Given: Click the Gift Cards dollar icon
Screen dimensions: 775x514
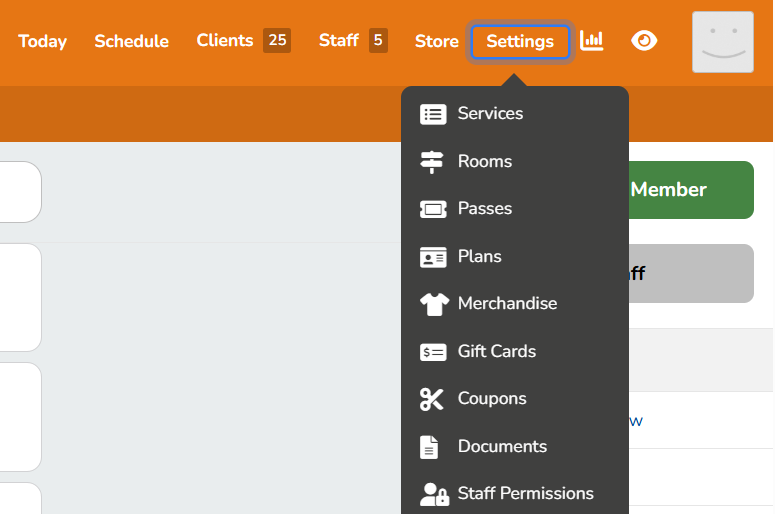Looking at the screenshot, I should point(432,352).
